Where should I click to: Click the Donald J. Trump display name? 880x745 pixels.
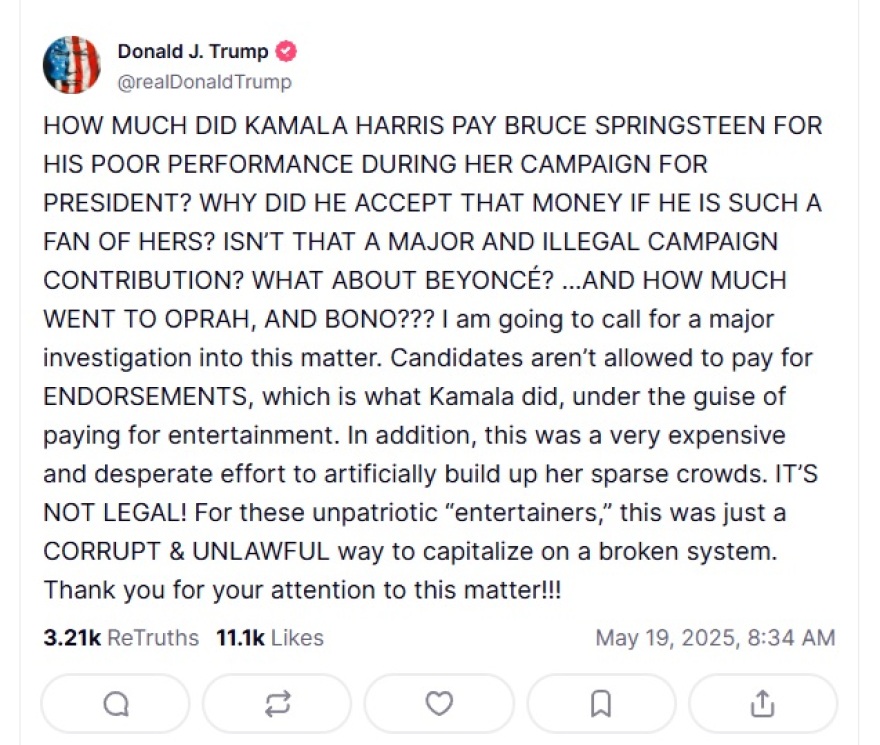[193, 52]
